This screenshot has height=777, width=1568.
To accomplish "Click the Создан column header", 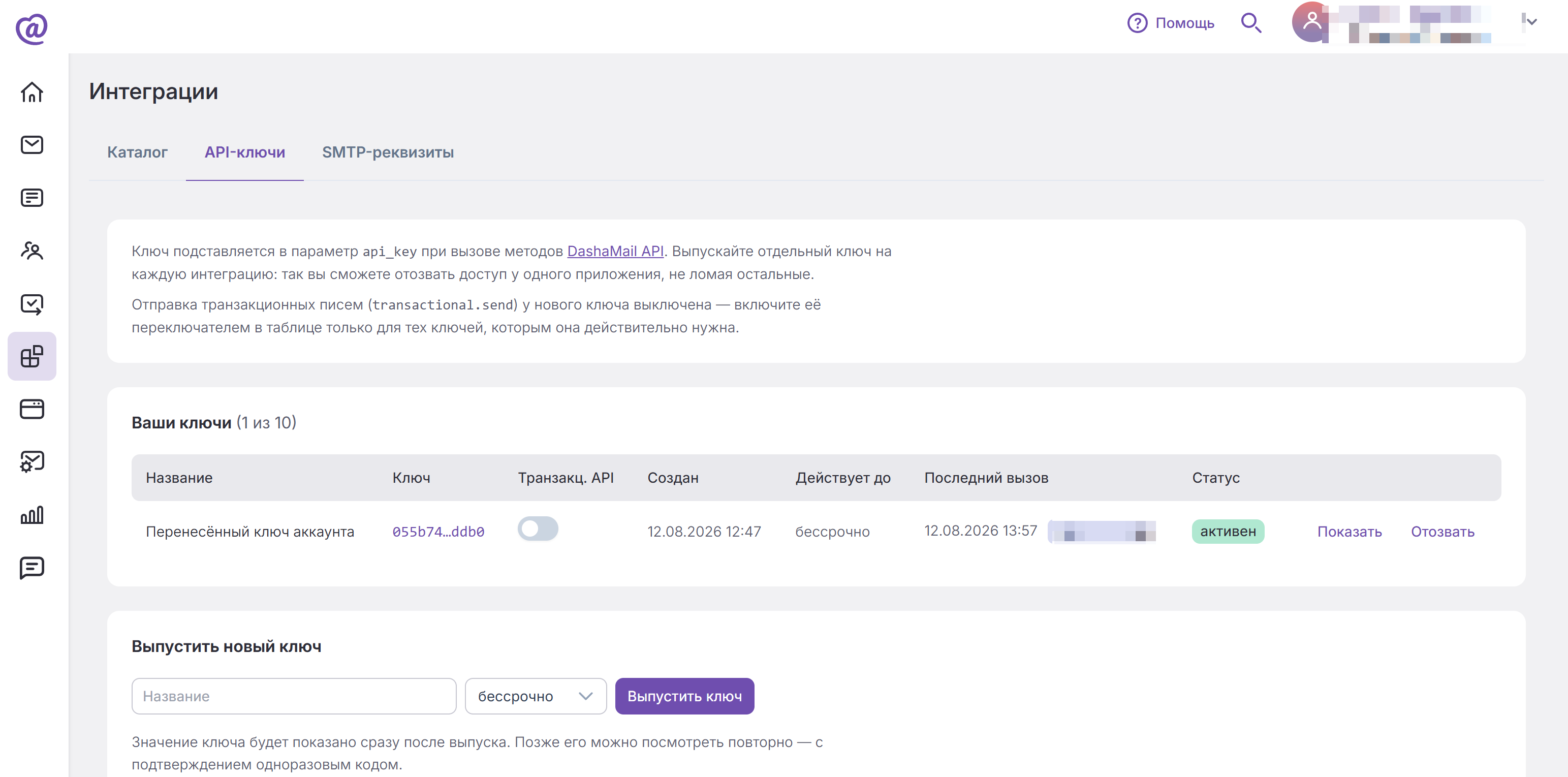I will point(673,478).
